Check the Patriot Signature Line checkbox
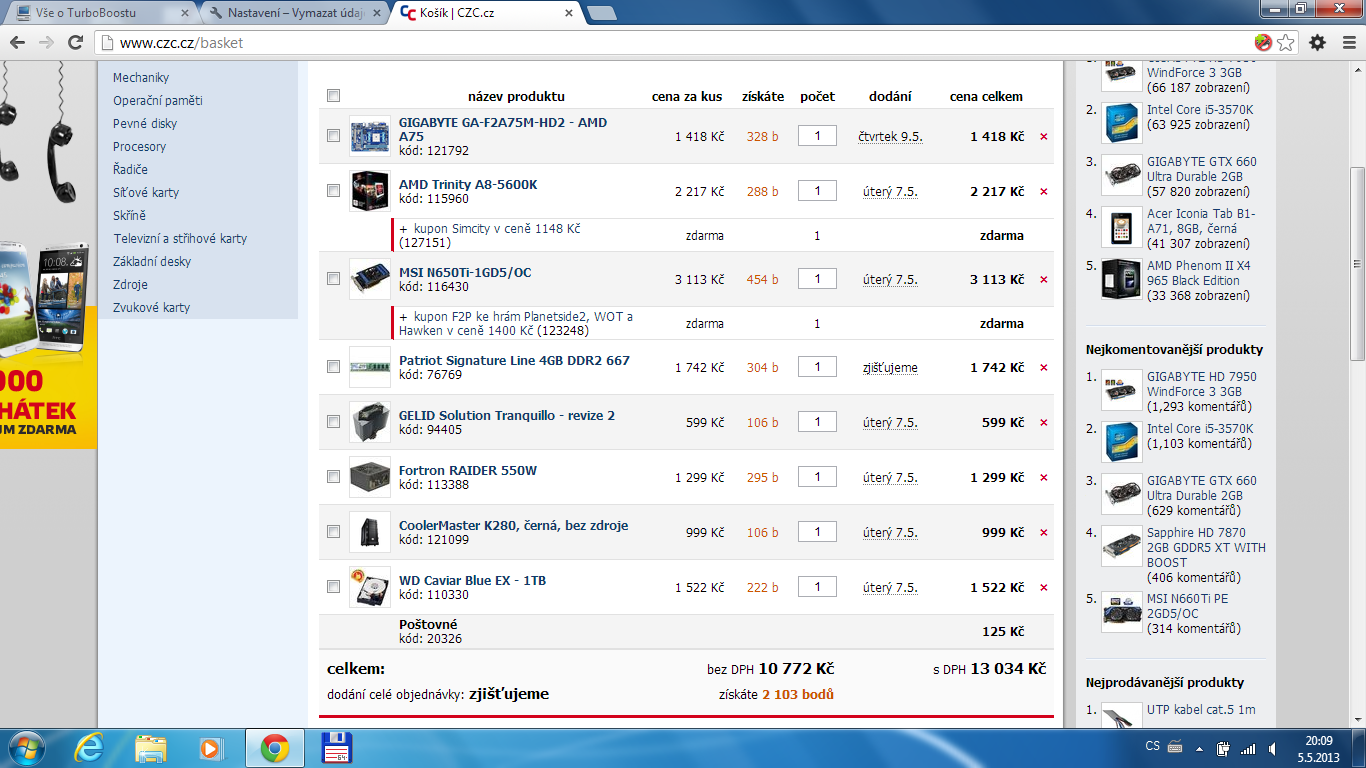 tap(333, 367)
